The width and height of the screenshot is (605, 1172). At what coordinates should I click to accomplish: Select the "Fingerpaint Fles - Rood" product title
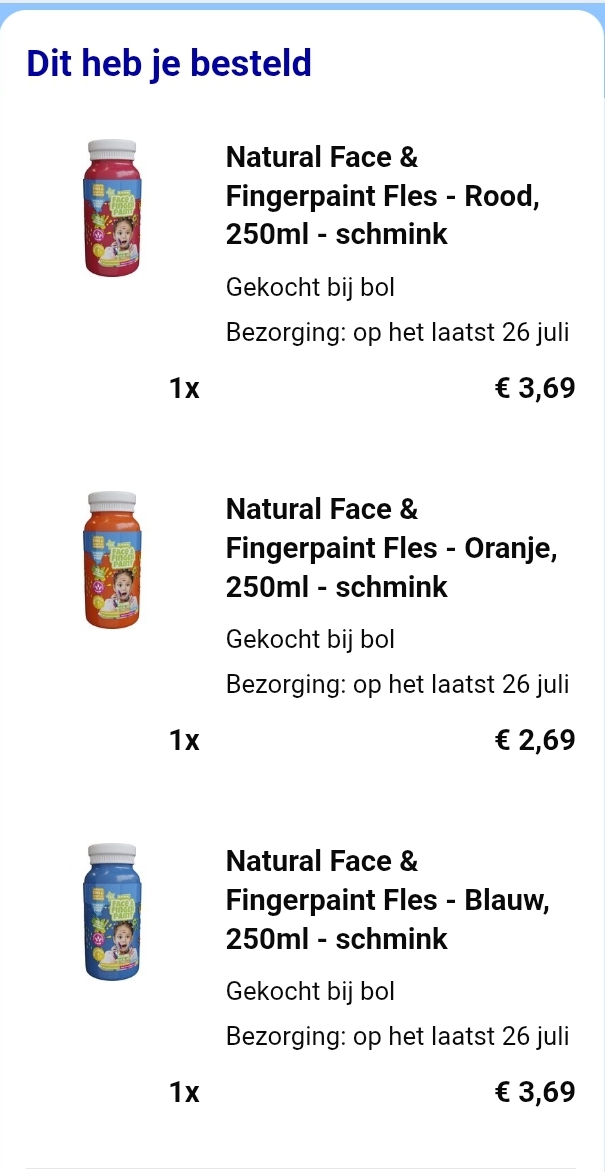click(x=383, y=196)
